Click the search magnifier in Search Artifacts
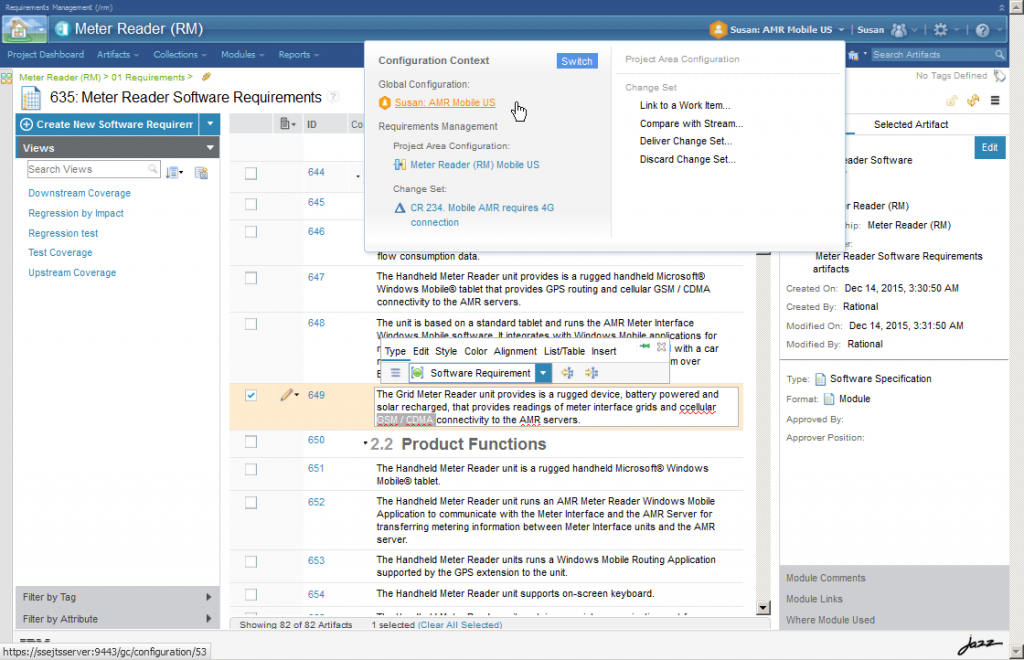The image size is (1024, 660). tap(999, 55)
